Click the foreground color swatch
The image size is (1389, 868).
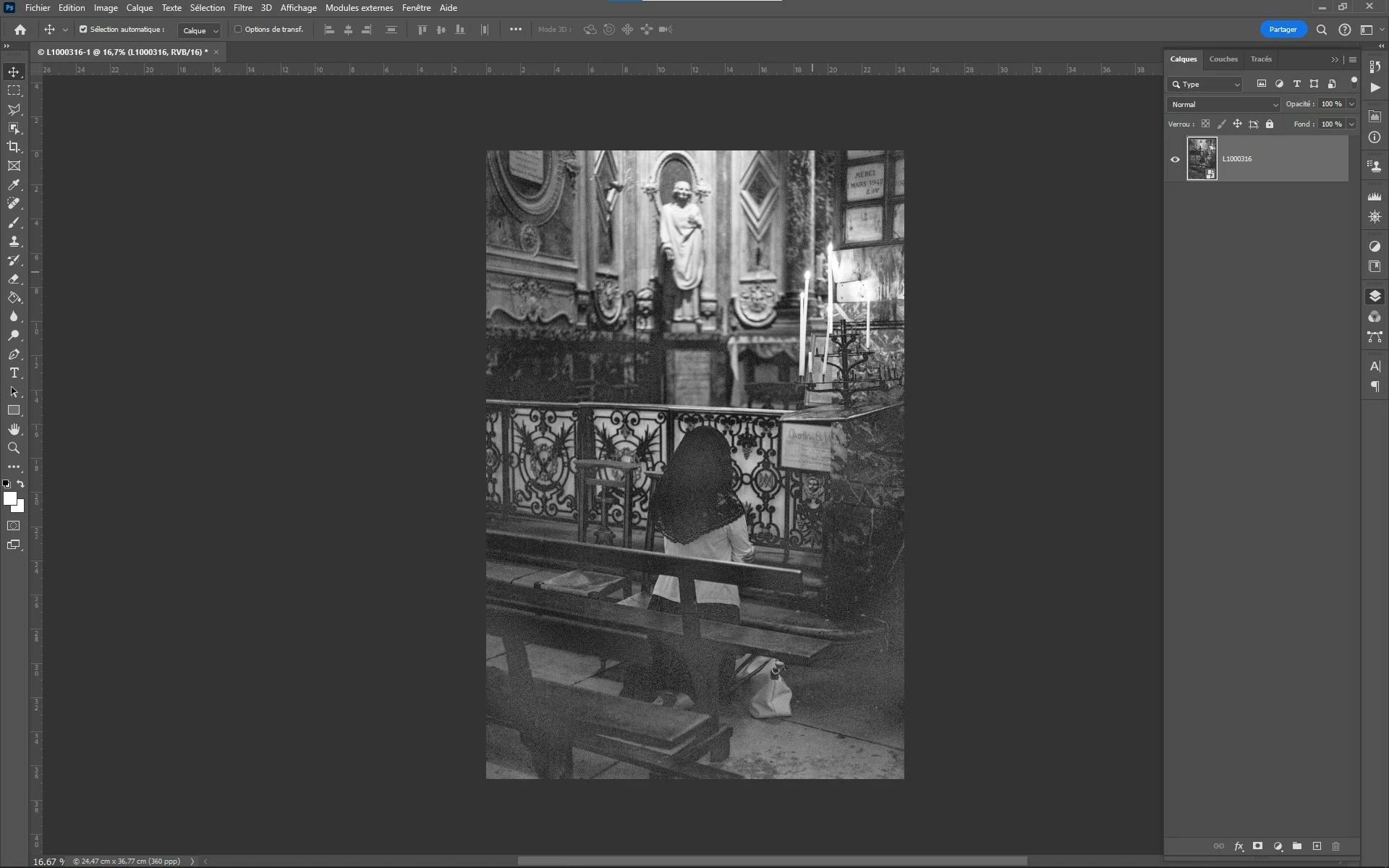pyautogui.click(x=9, y=498)
